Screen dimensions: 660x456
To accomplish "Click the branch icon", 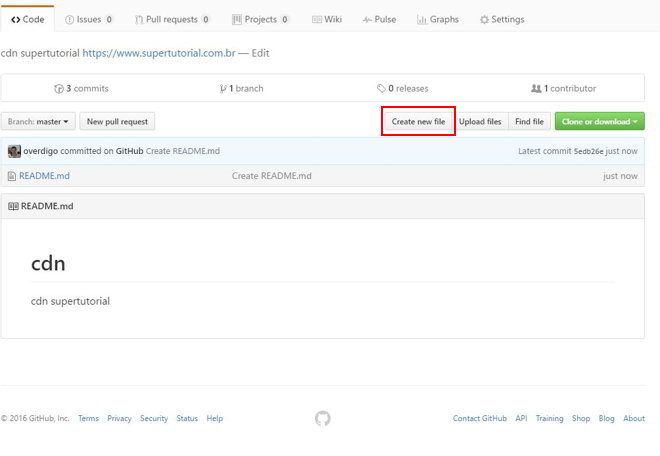I will 223,88.
